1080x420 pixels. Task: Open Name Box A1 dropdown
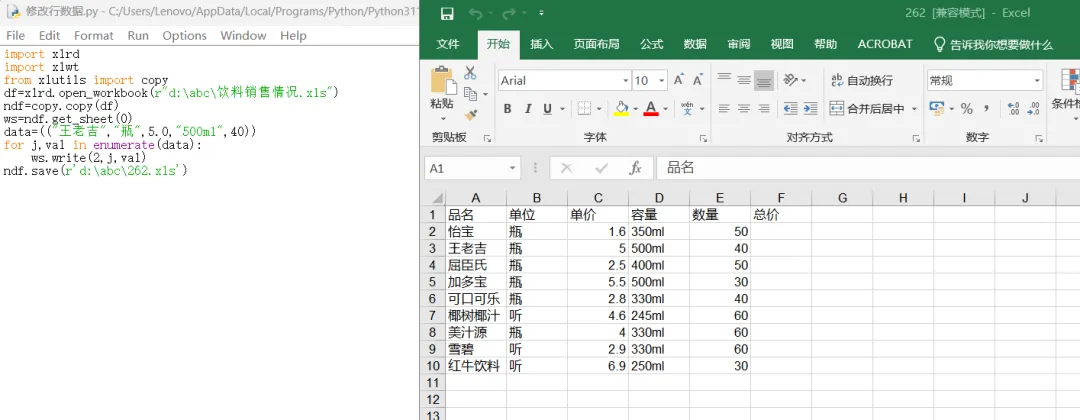click(x=512, y=168)
